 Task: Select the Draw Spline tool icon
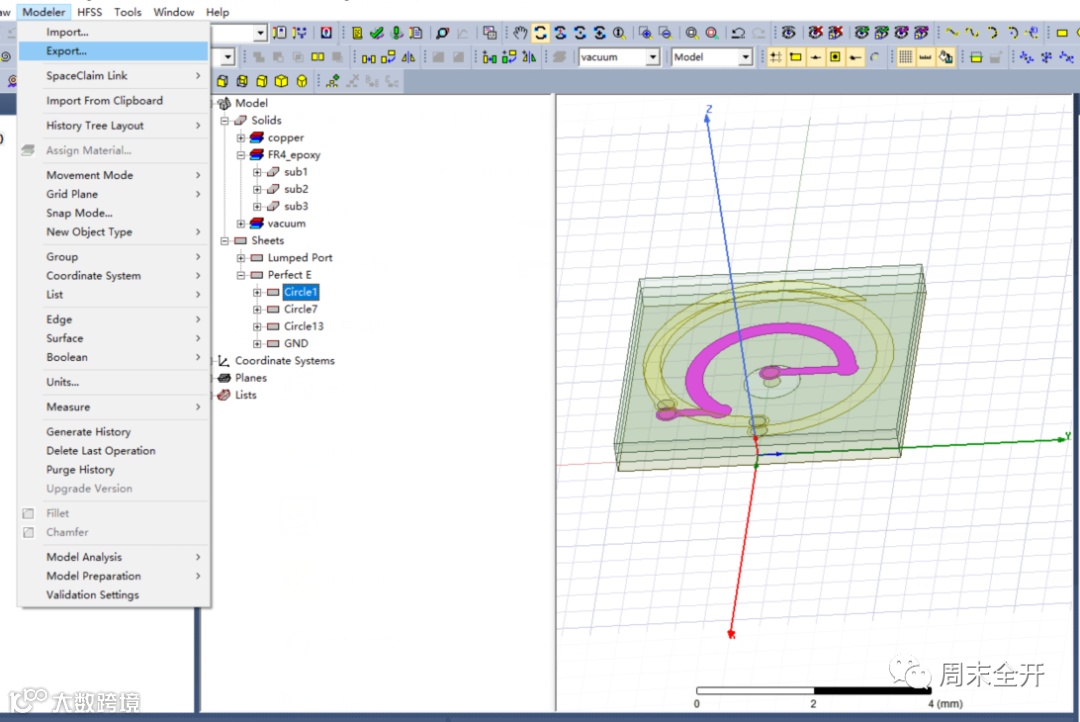[x=972, y=32]
